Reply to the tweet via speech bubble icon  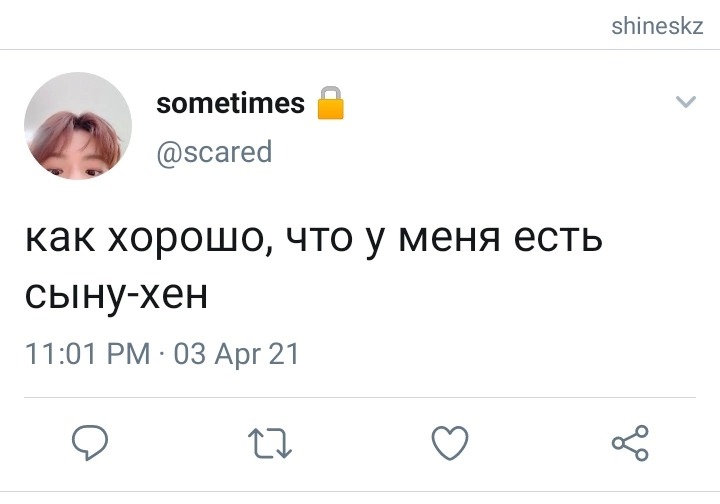[x=90, y=442]
